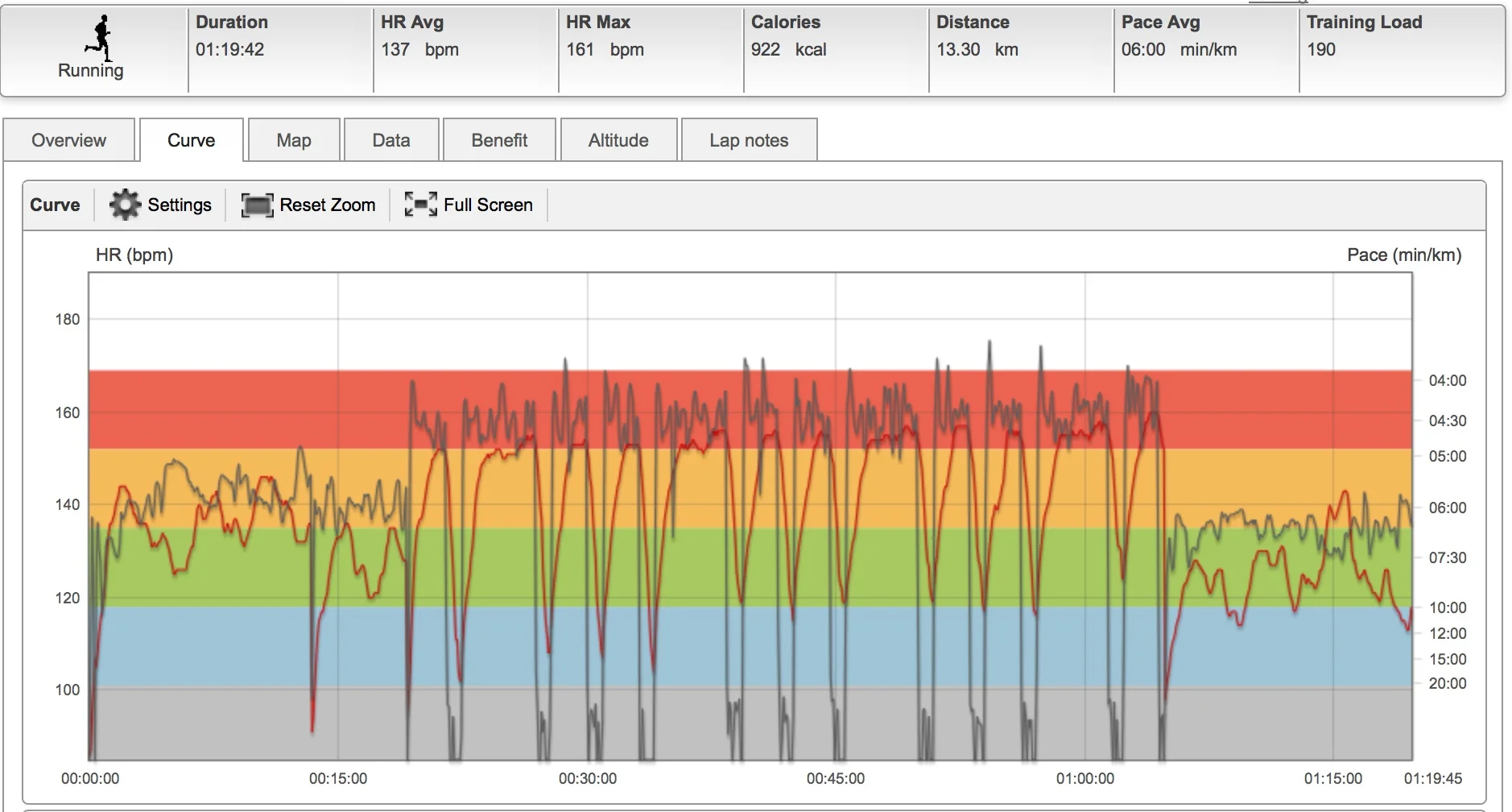
Task: Open the Lap notes tab
Action: tap(749, 140)
